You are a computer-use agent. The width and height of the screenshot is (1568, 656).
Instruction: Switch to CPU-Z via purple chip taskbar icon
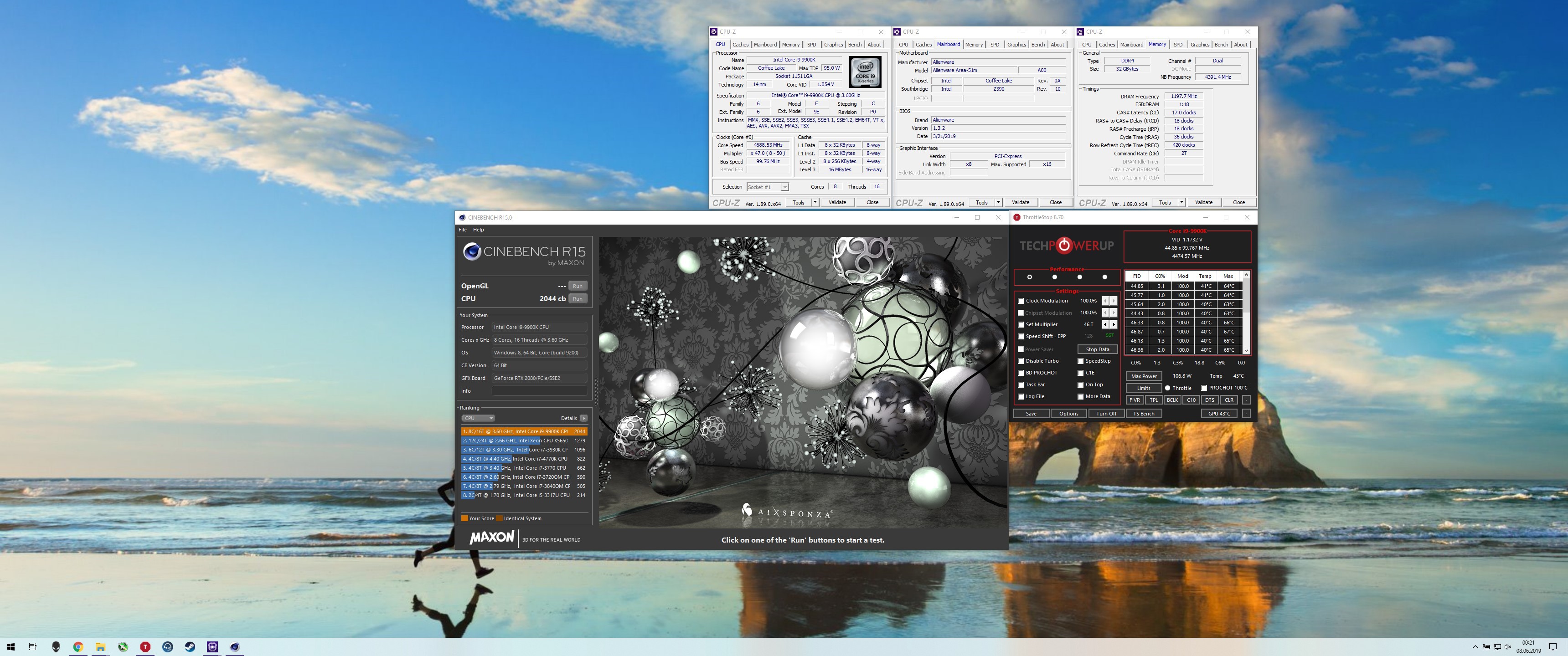(x=212, y=647)
